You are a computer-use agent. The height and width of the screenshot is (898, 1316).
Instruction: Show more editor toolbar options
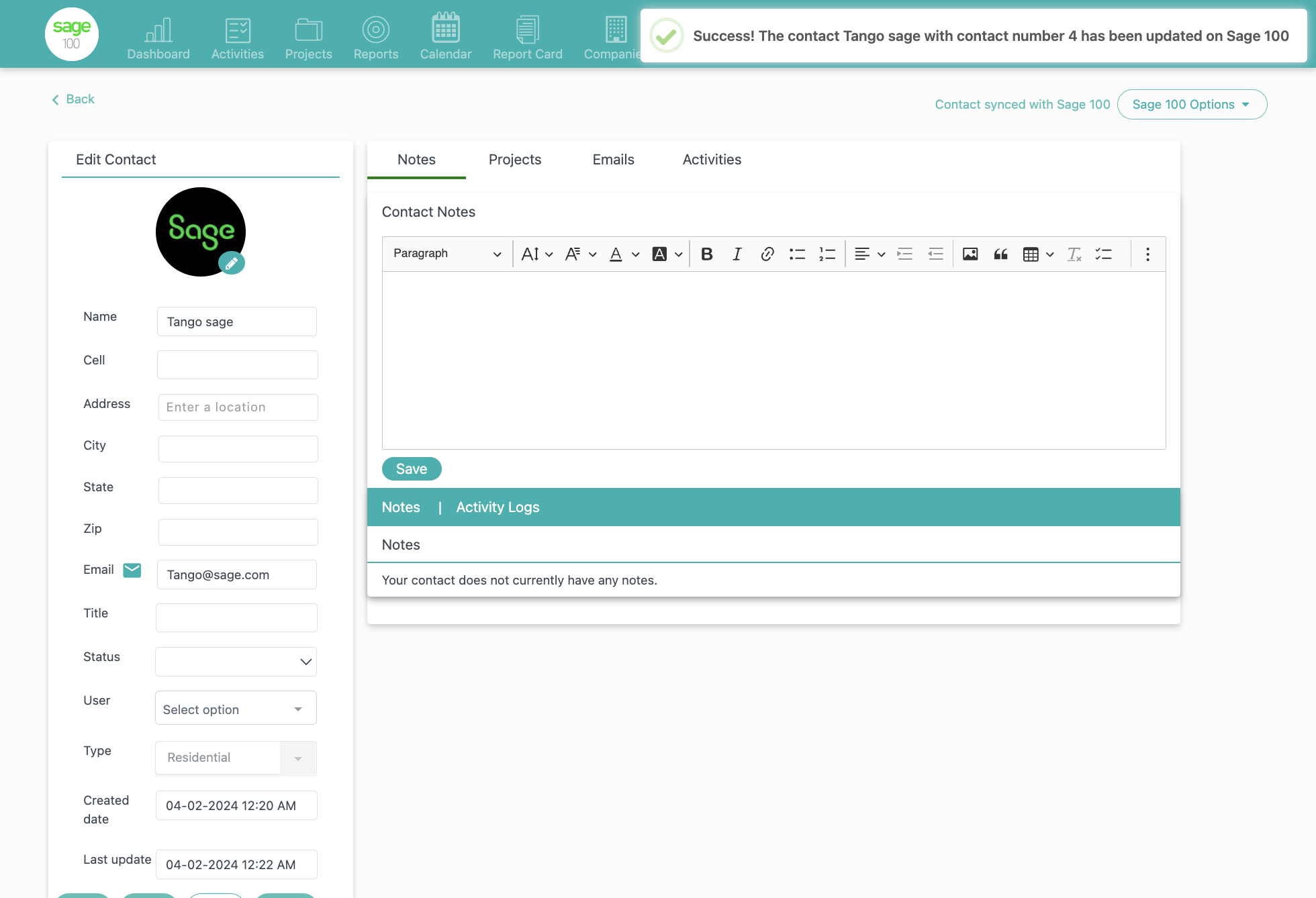tap(1147, 254)
